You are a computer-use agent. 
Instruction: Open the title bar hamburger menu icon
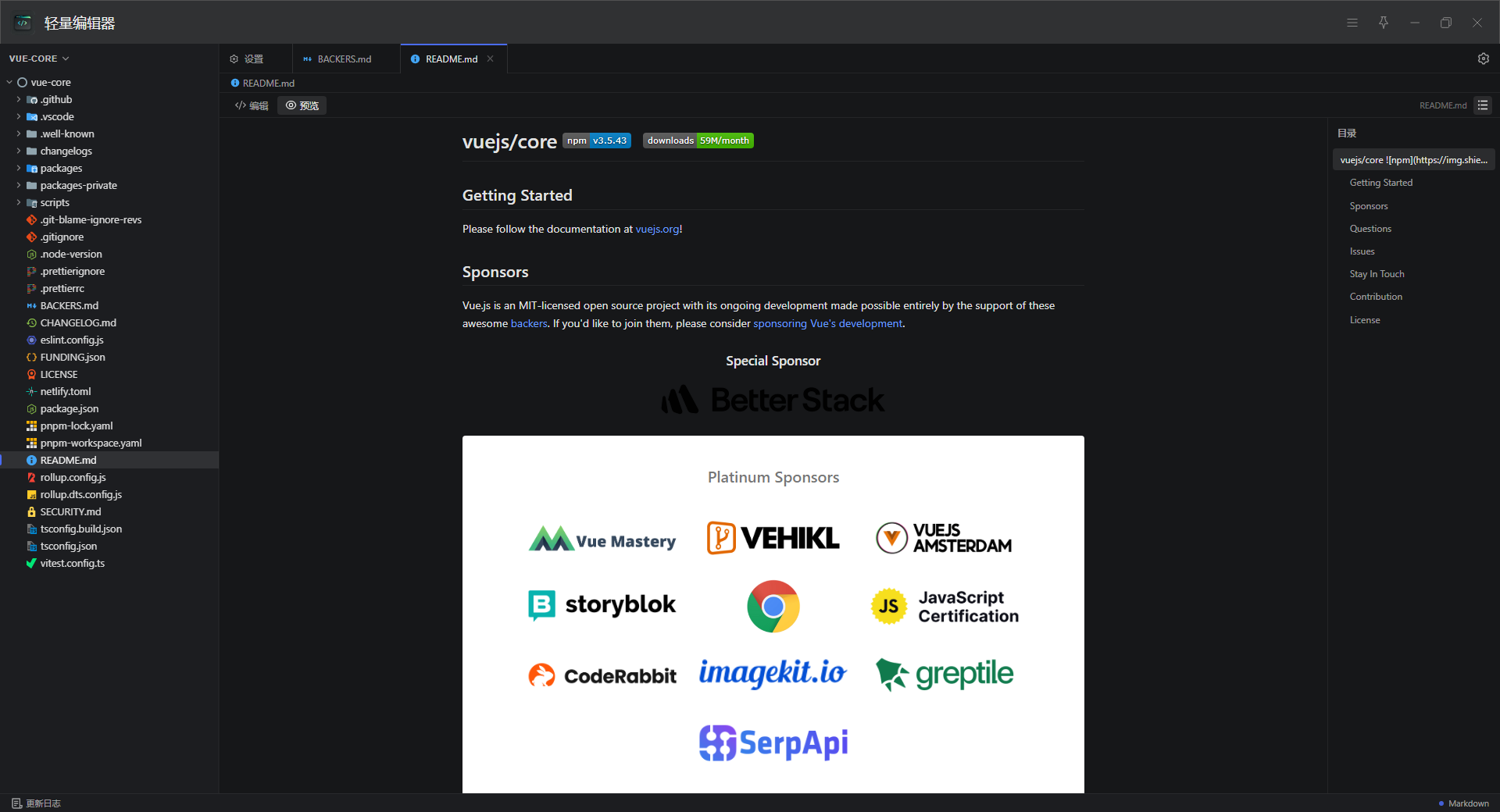[x=1352, y=23]
